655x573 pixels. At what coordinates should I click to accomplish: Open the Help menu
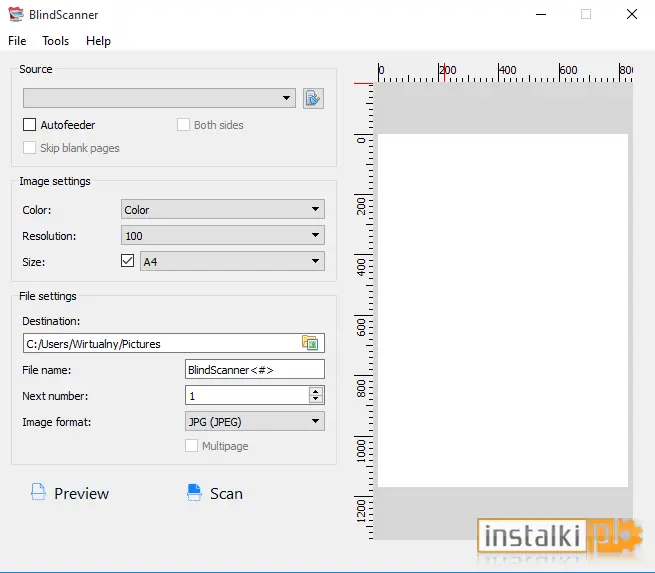click(x=98, y=41)
